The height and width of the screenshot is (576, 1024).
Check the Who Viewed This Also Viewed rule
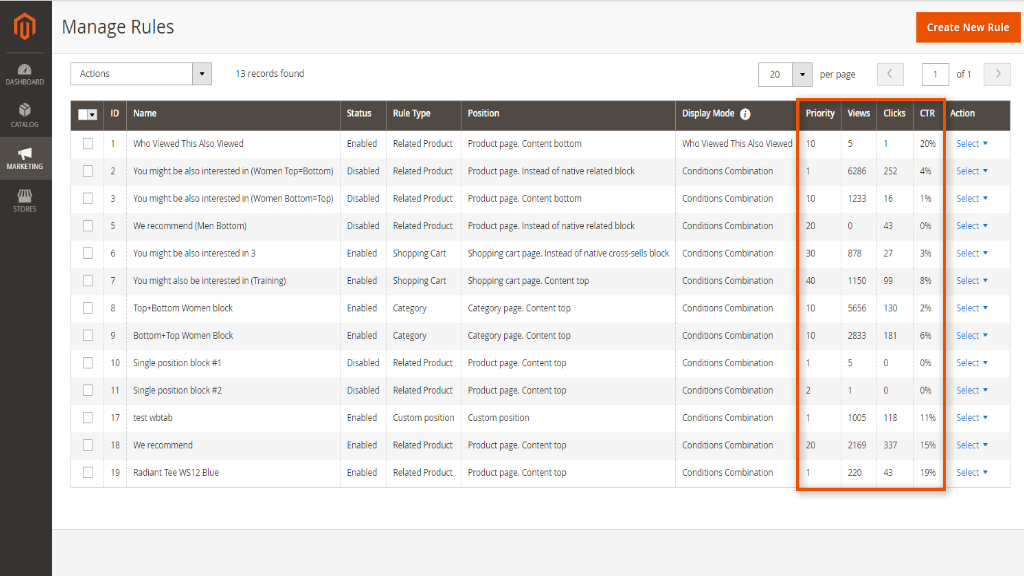[88, 143]
